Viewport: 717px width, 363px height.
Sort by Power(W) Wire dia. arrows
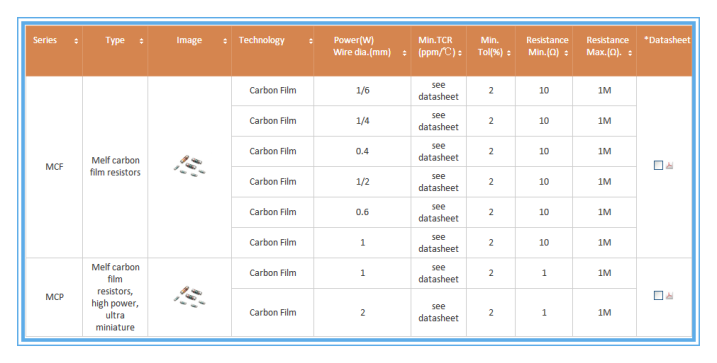[404, 53]
